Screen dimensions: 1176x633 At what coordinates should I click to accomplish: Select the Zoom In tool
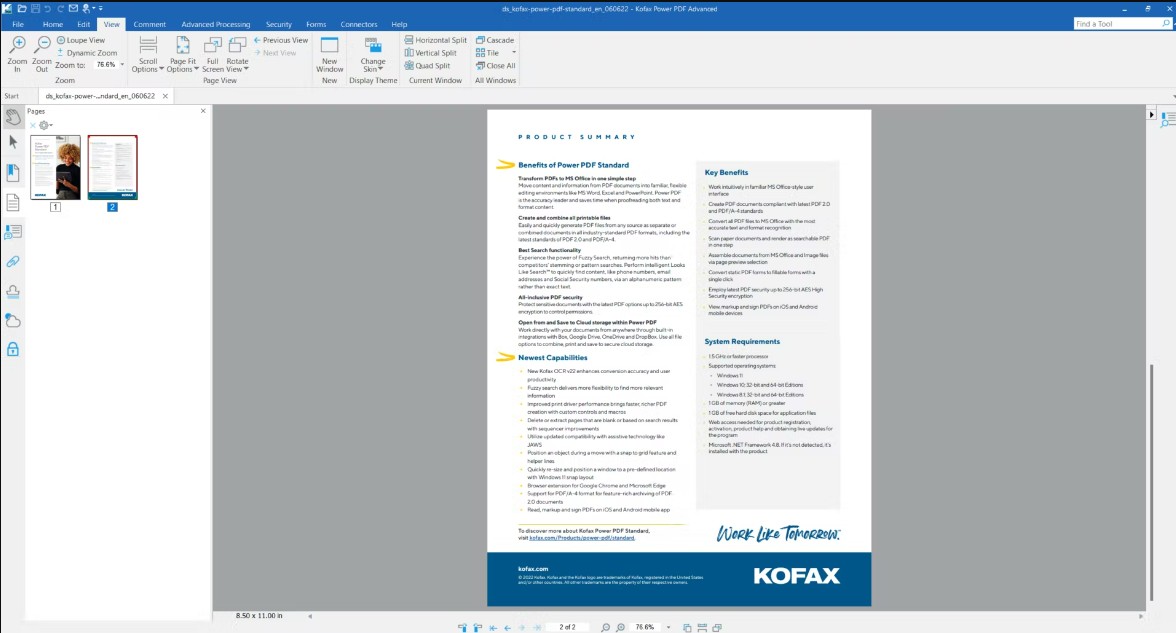17,52
